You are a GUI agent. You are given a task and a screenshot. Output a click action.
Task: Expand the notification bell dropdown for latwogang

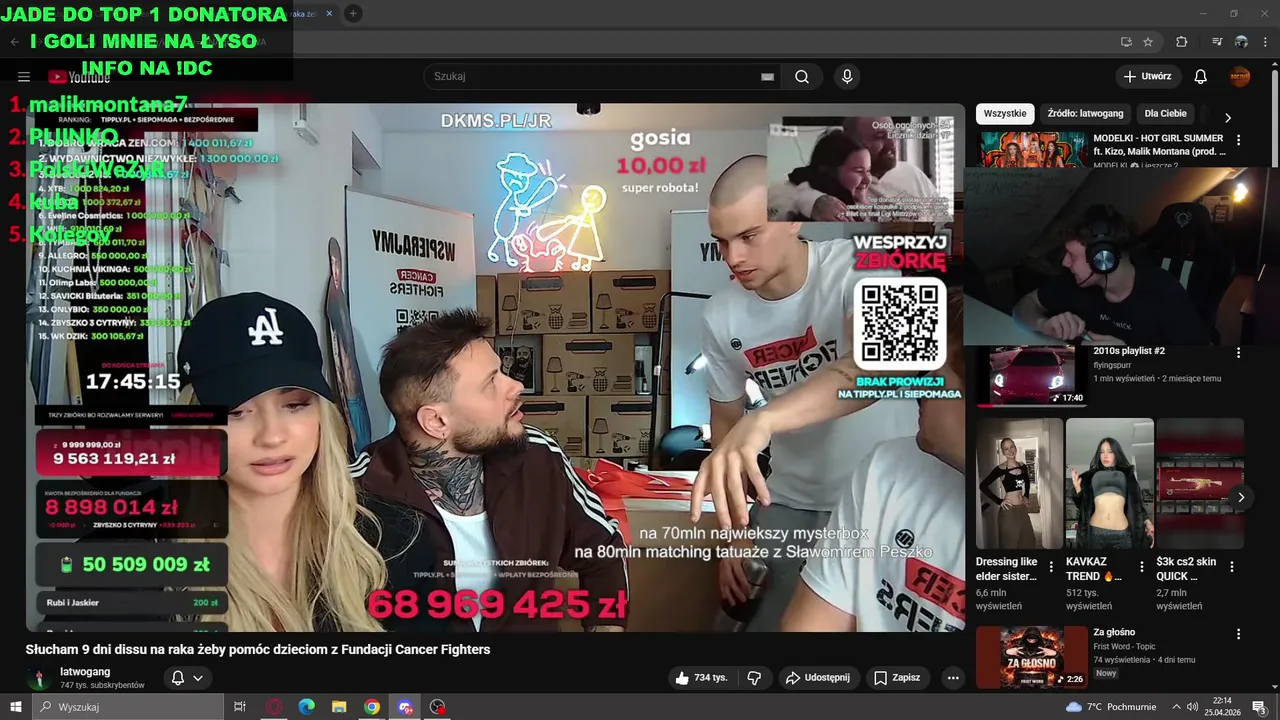click(x=187, y=678)
